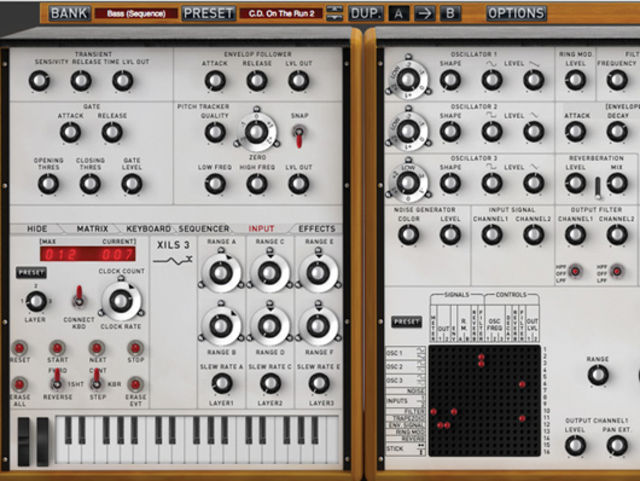Click the Oscillator 2 SHAPE knob
640x481 pixels.
[x=450, y=131]
